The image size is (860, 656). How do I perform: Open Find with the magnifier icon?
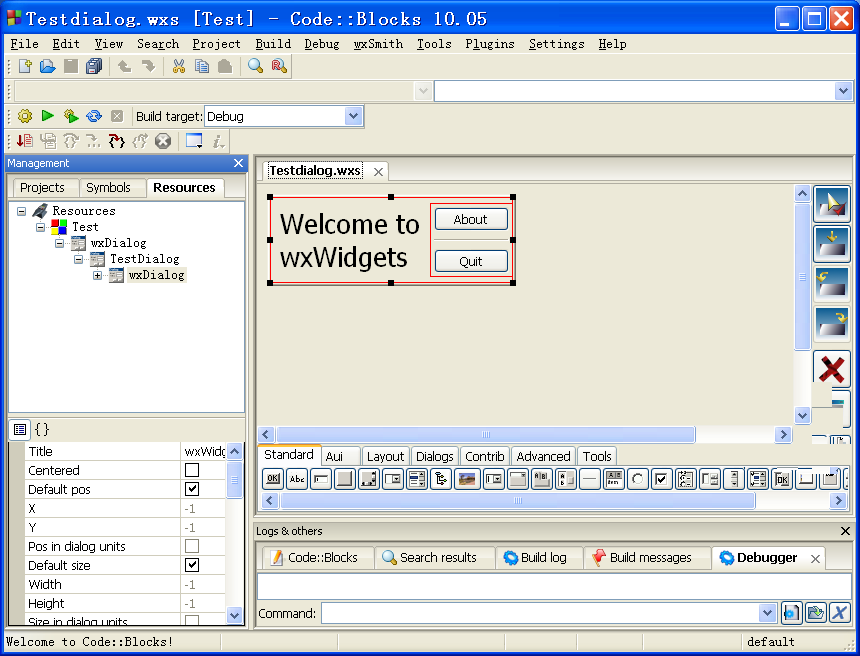click(x=255, y=66)
